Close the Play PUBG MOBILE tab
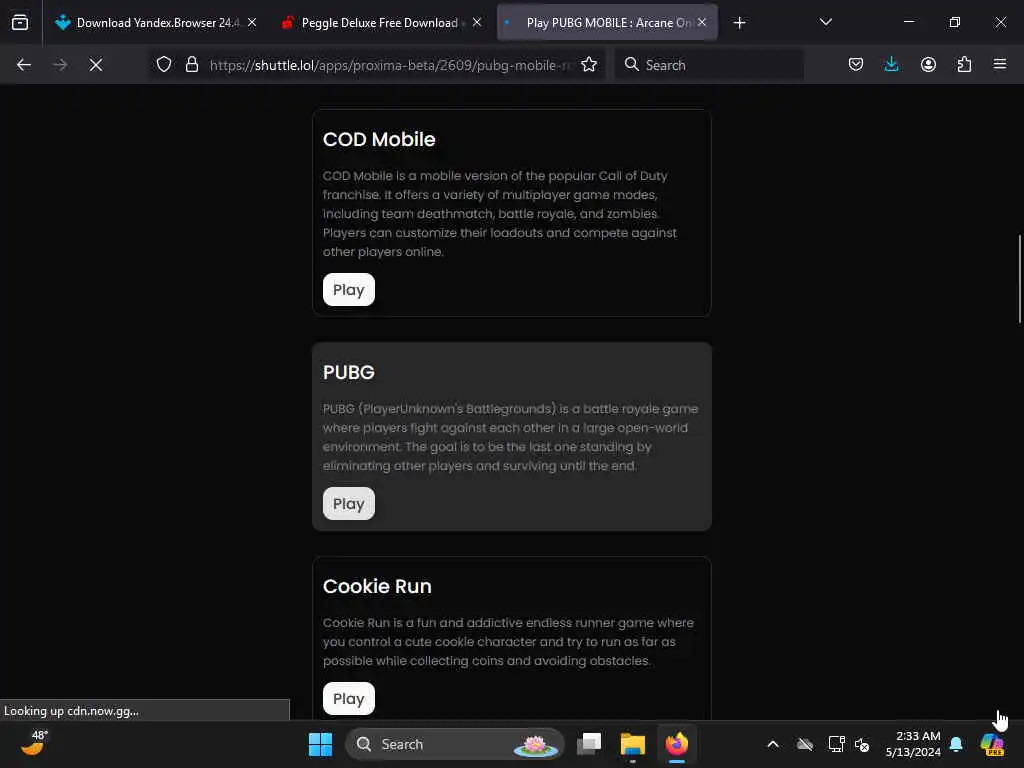Viewport: 1024px width, 768px height. coord(702,22)
